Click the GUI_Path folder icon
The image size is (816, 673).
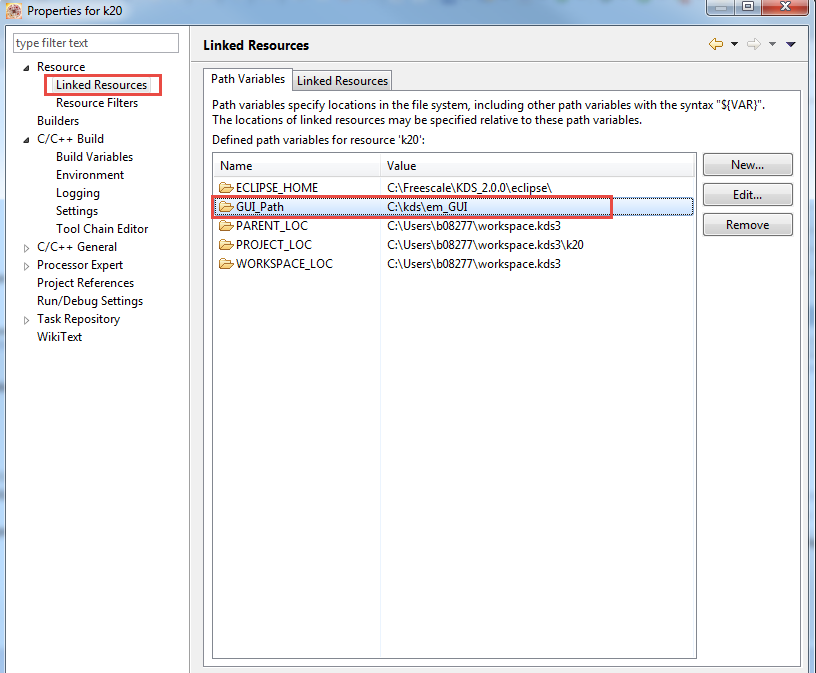click(226, 207)
